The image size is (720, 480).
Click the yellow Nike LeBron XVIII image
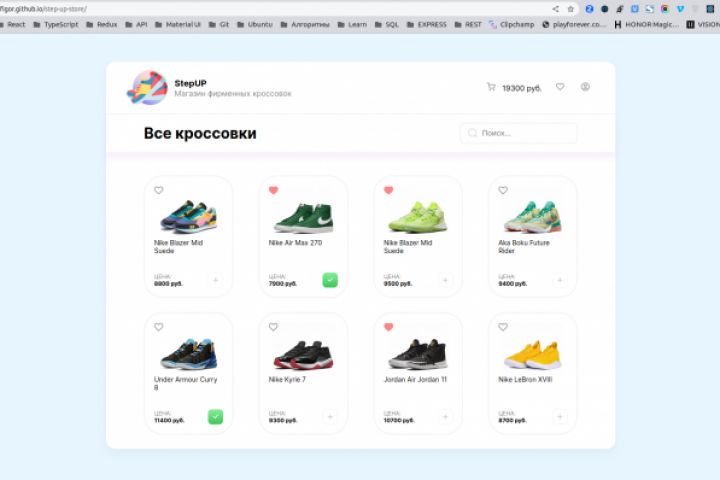pyautogui.click(x=533, y=355)
